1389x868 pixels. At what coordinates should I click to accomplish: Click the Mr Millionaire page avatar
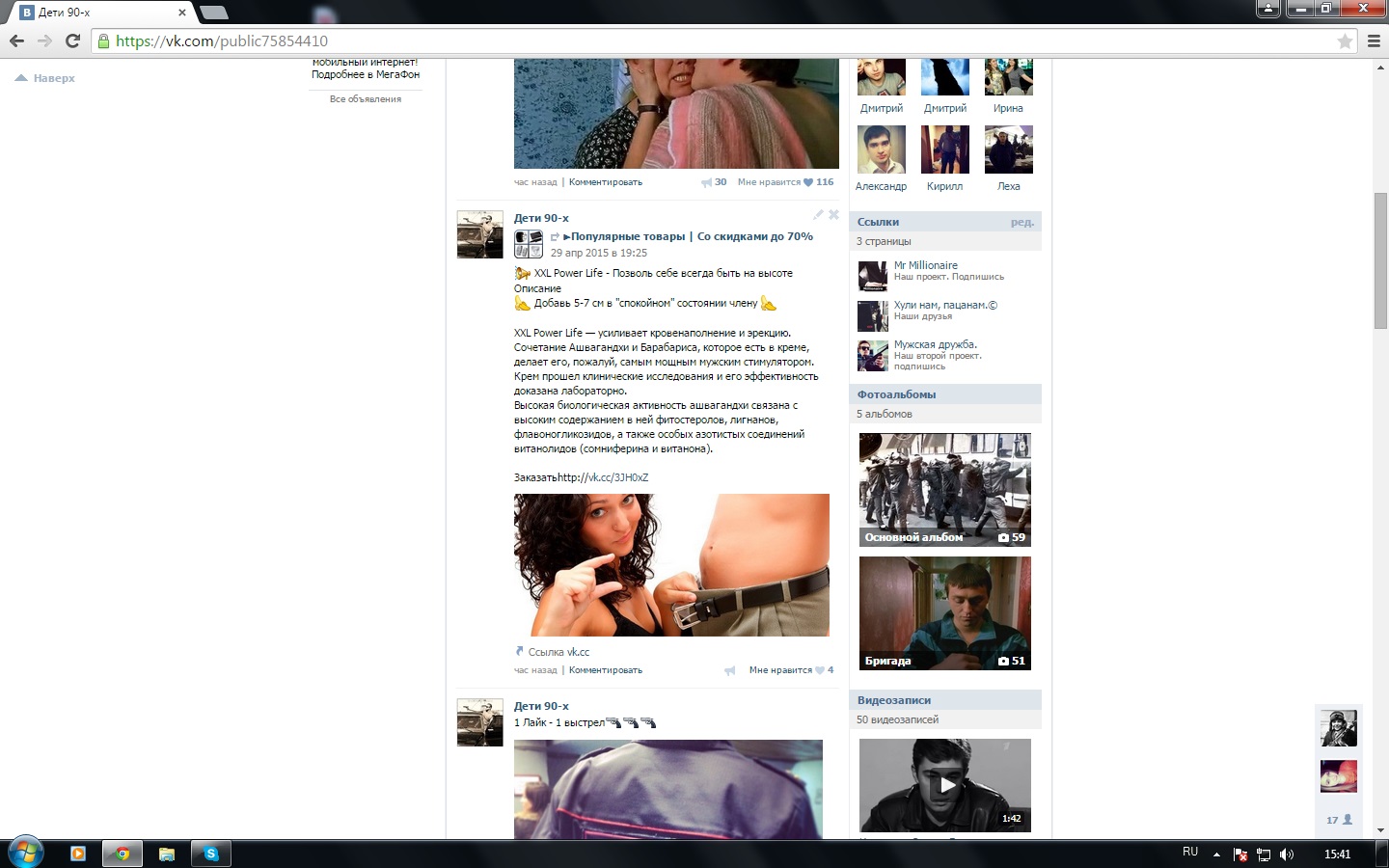click(873, 276)
